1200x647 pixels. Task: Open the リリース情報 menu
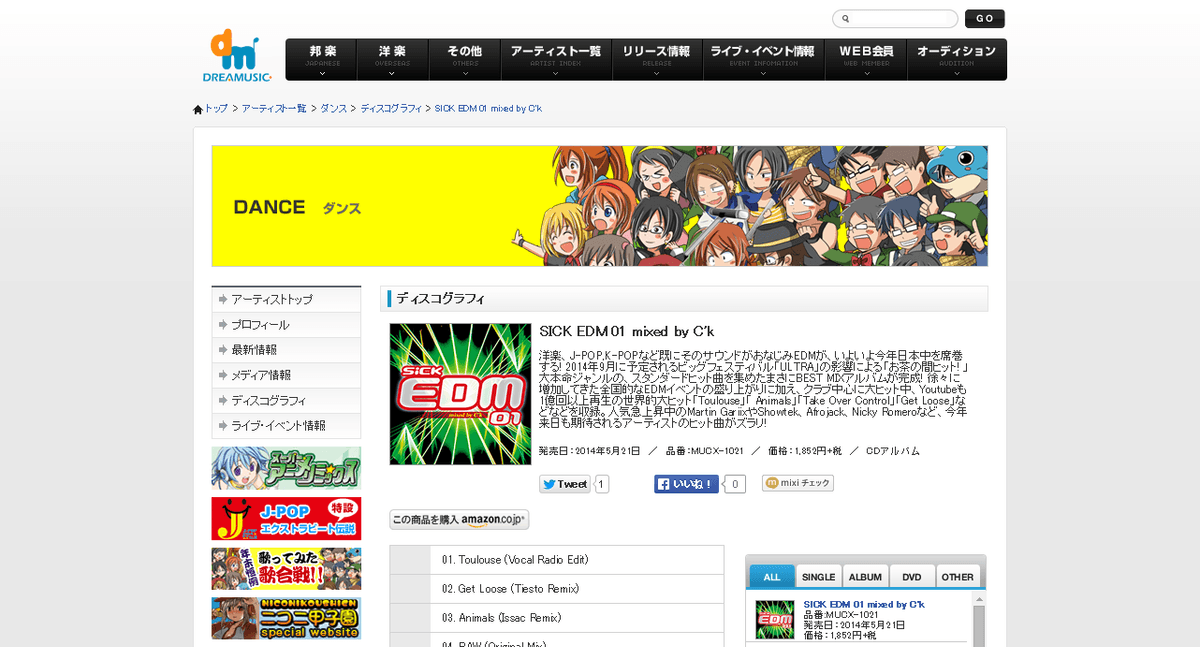pyautogui.click(x=657, y=59)
